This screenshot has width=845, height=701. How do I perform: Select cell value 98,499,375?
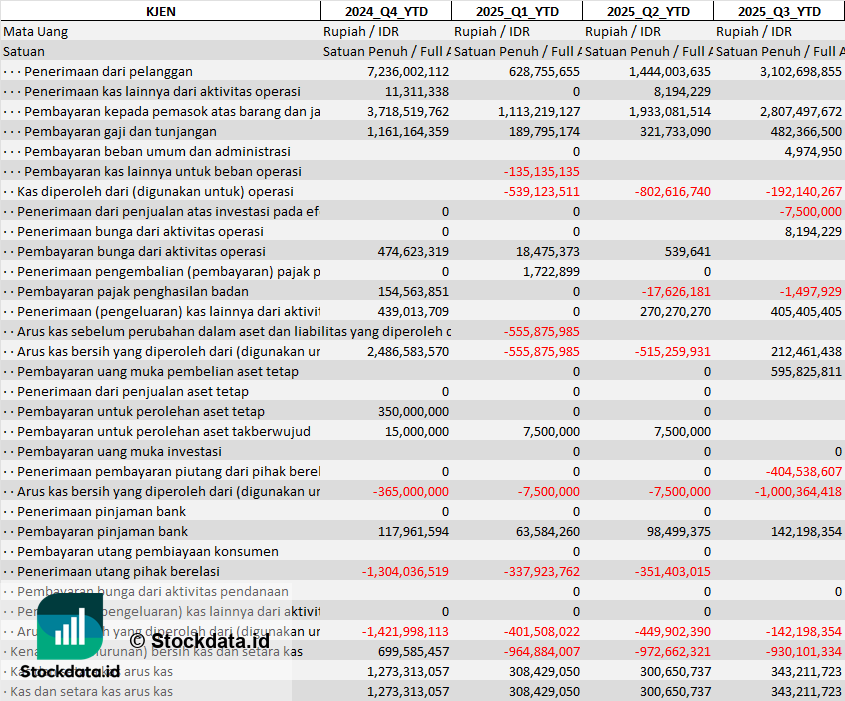pos(679,531)
